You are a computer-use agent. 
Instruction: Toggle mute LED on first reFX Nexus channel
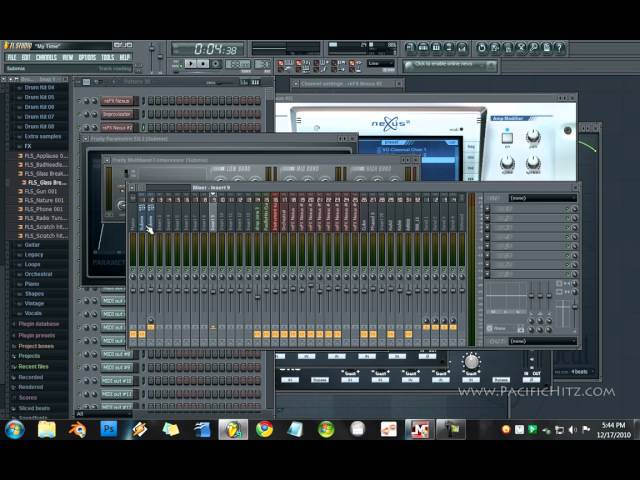click(x=79, y=101)
